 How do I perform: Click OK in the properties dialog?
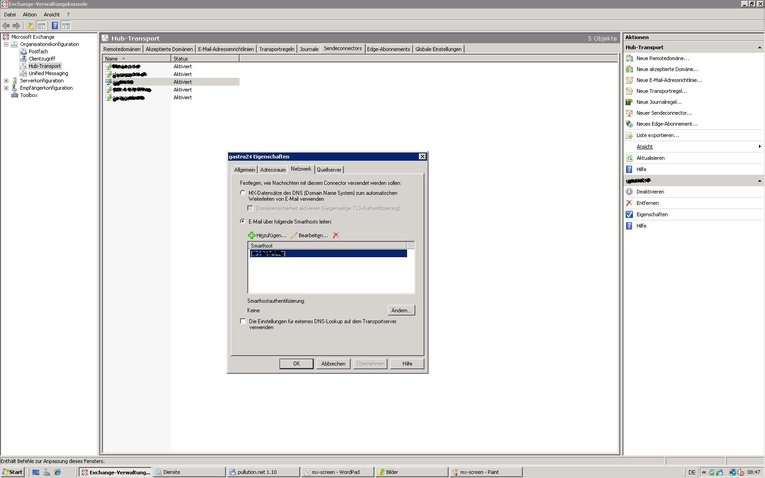pyautogui.click(x=296, y=364)
